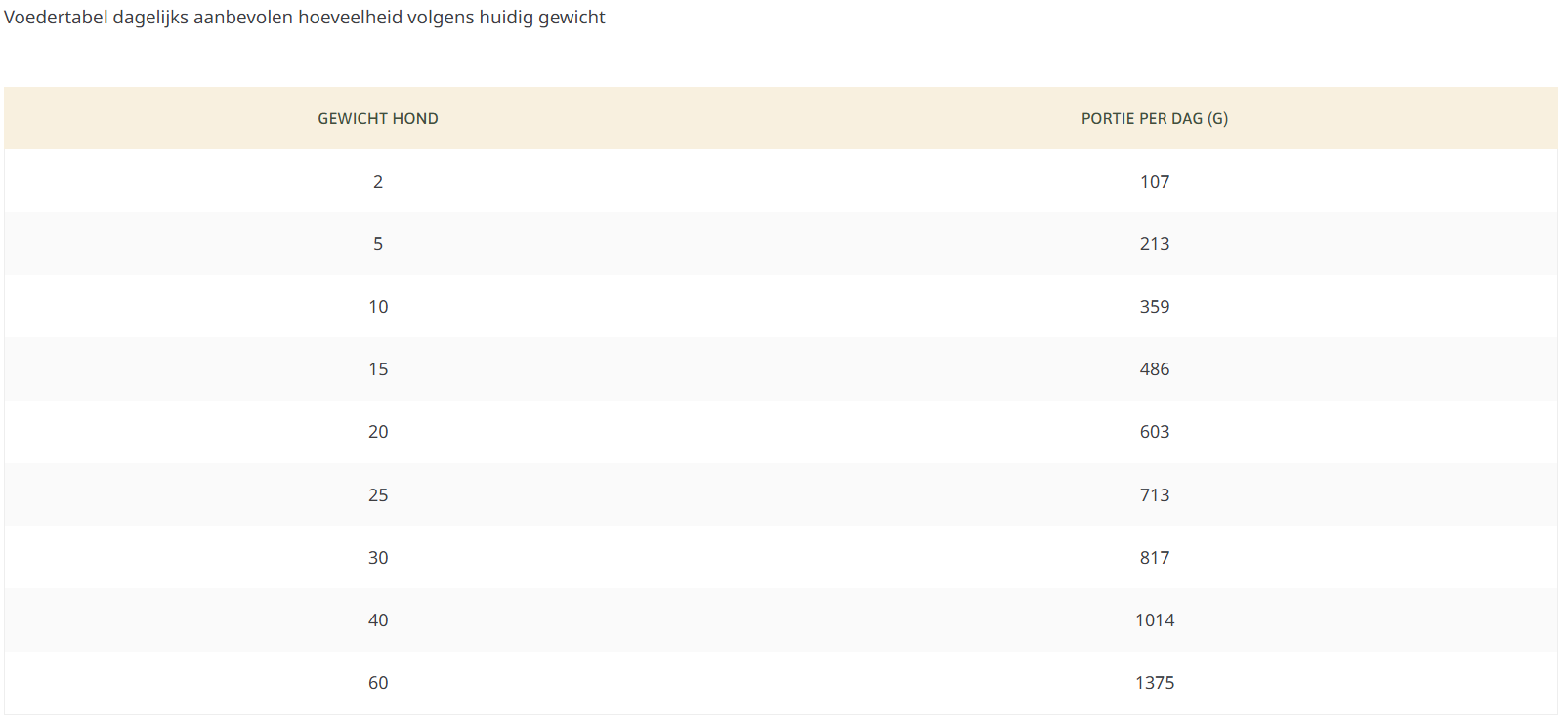
Task: Select the weight cell showing 2
Action: click(378, 182)
